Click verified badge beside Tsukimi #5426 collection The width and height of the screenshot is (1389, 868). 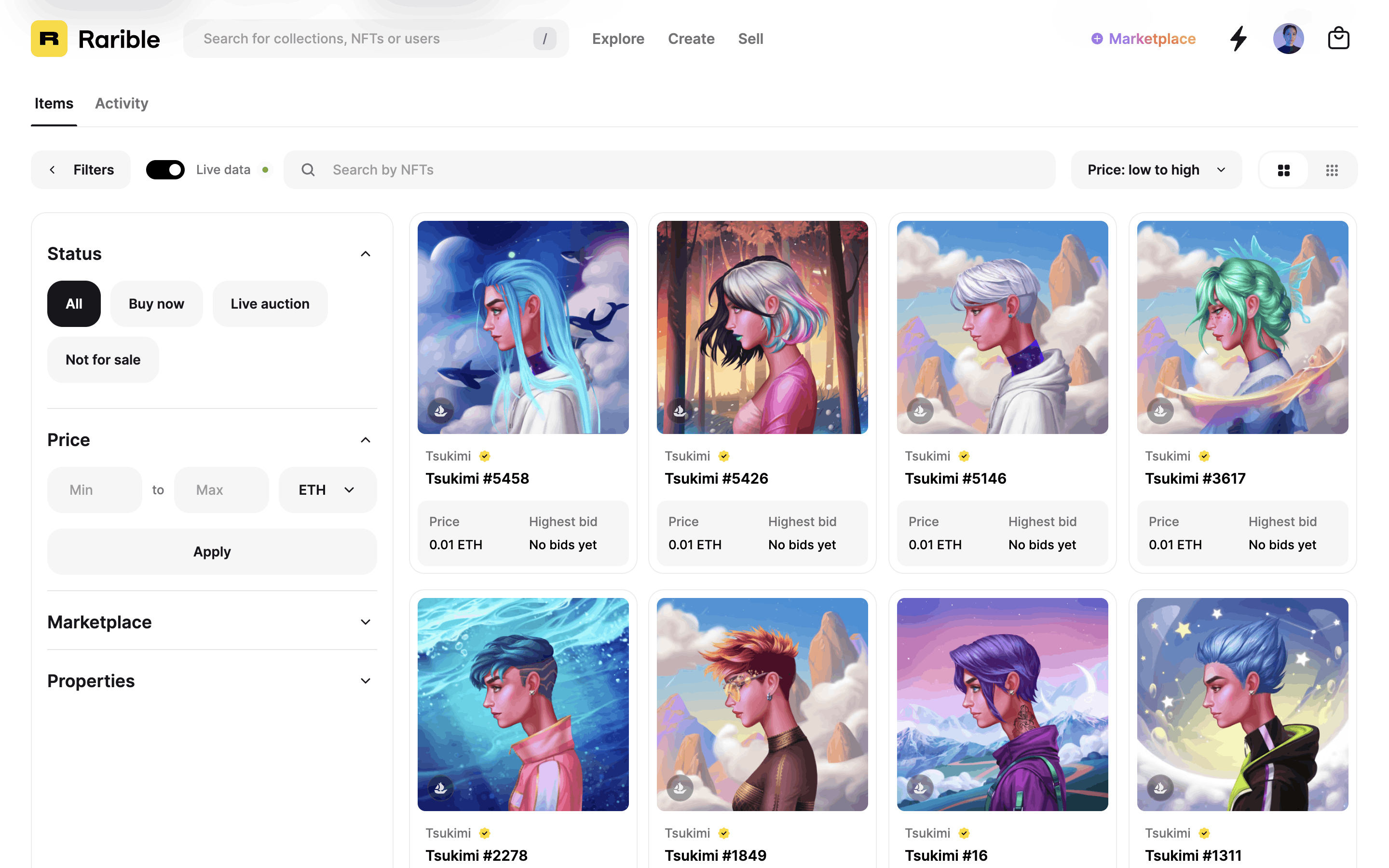click(x=724, y=456)
